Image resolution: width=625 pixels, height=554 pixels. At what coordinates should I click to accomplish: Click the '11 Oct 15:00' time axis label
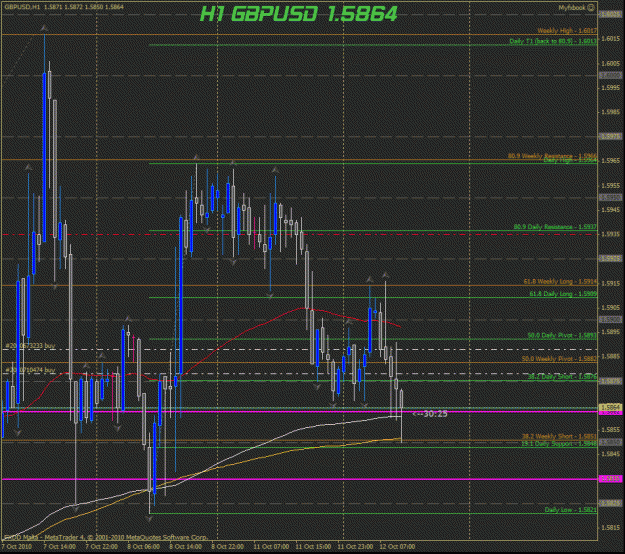tap(313, 546)
